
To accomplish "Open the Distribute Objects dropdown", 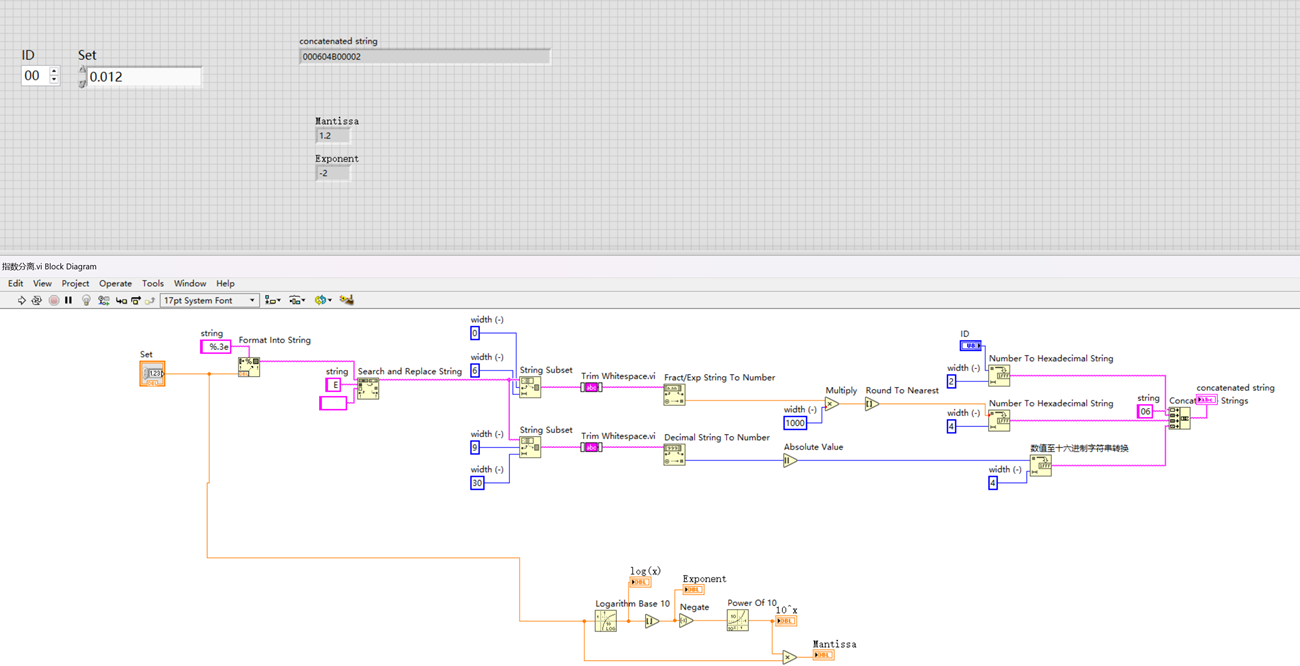I will [x=297, y=300].
